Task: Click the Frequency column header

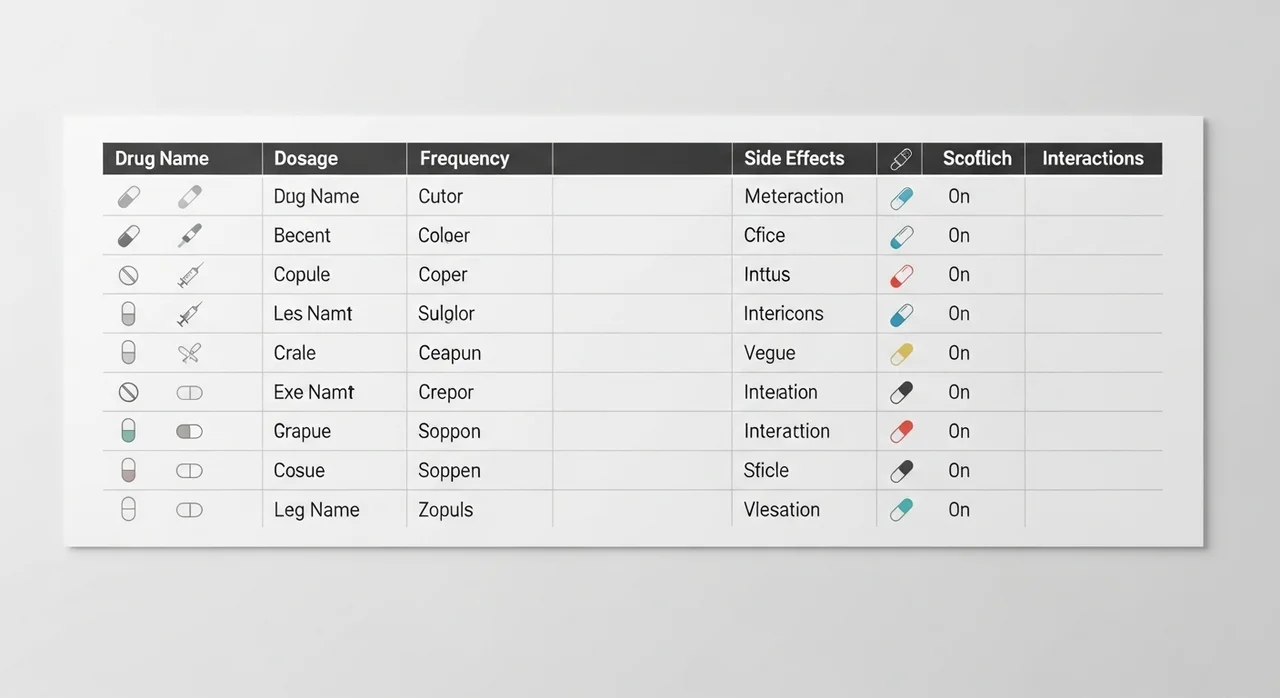Action: [464, 158]
